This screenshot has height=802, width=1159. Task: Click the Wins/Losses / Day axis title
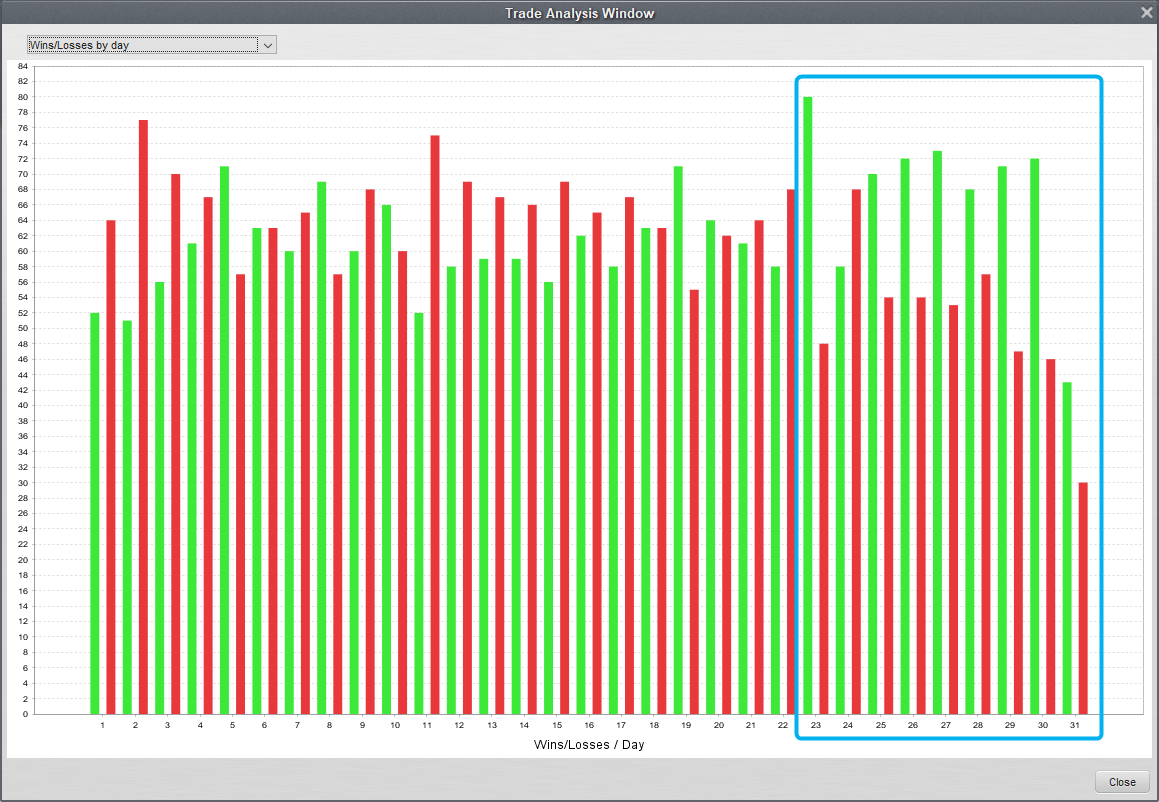pos(583,744)
